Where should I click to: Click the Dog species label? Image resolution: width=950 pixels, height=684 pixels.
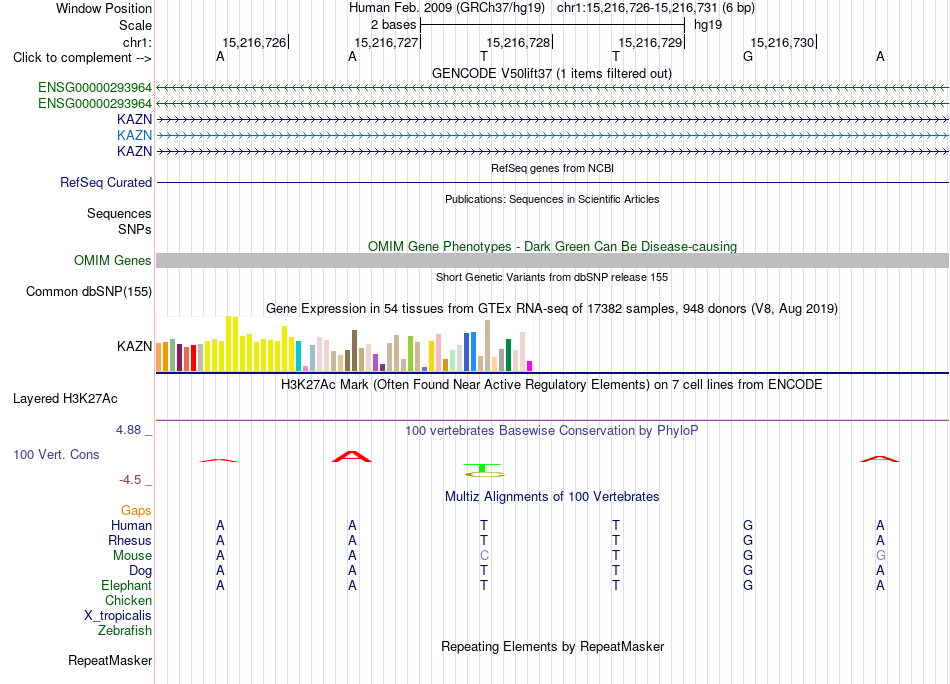[x=141, y=571]
